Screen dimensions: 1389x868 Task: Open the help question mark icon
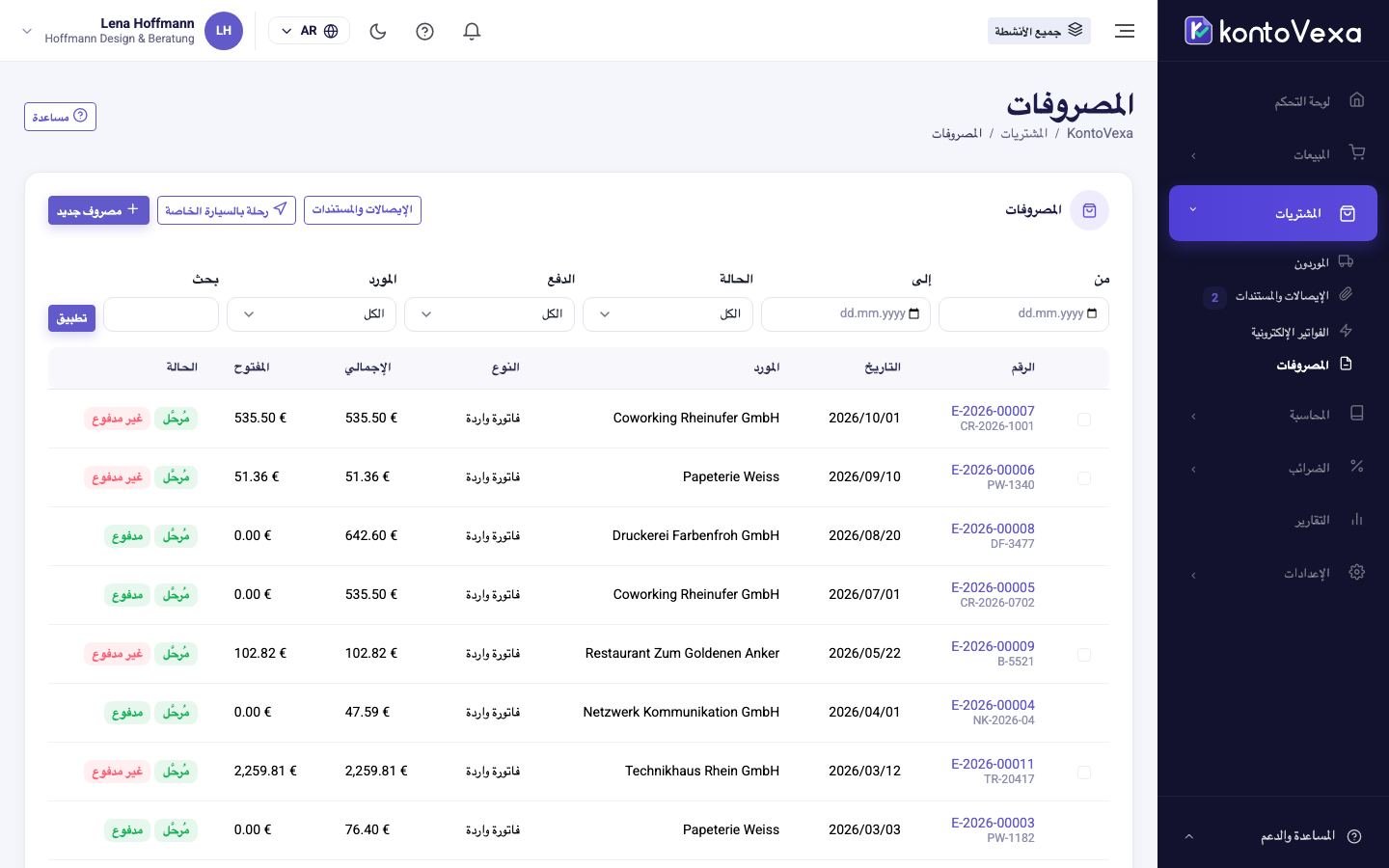pos(424,31)
